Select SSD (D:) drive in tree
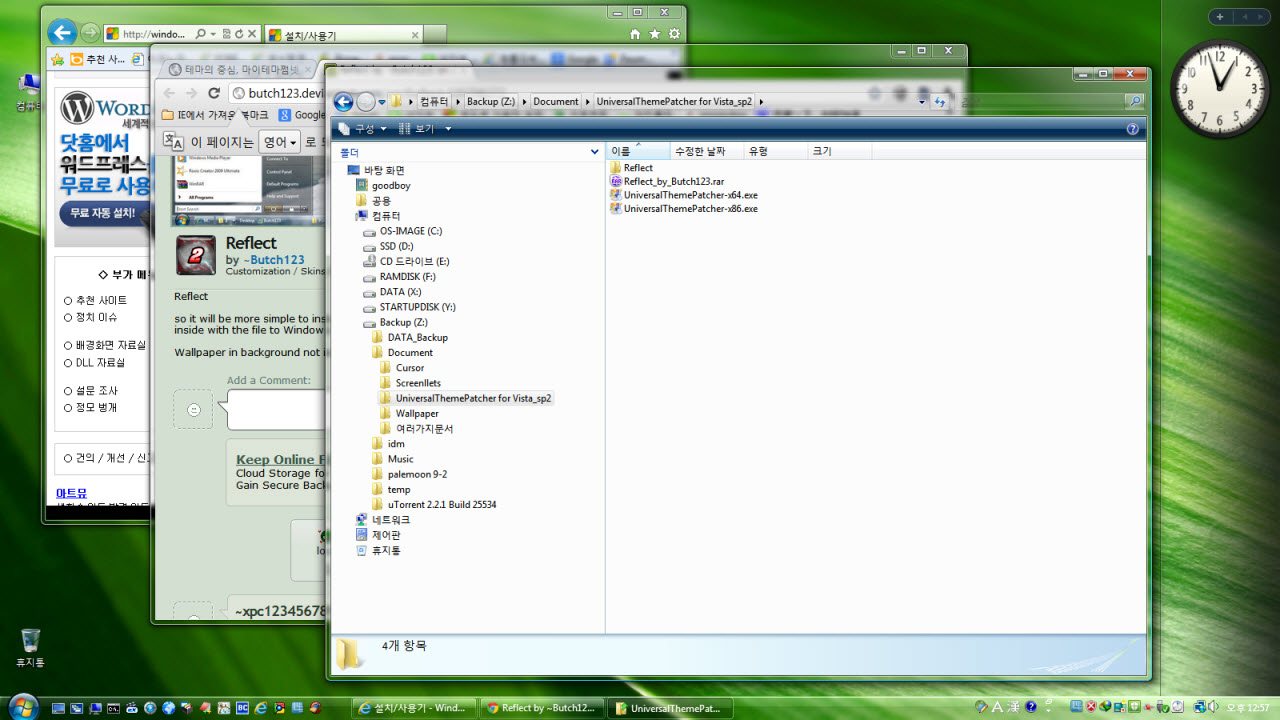 click(x=388, y=246)
